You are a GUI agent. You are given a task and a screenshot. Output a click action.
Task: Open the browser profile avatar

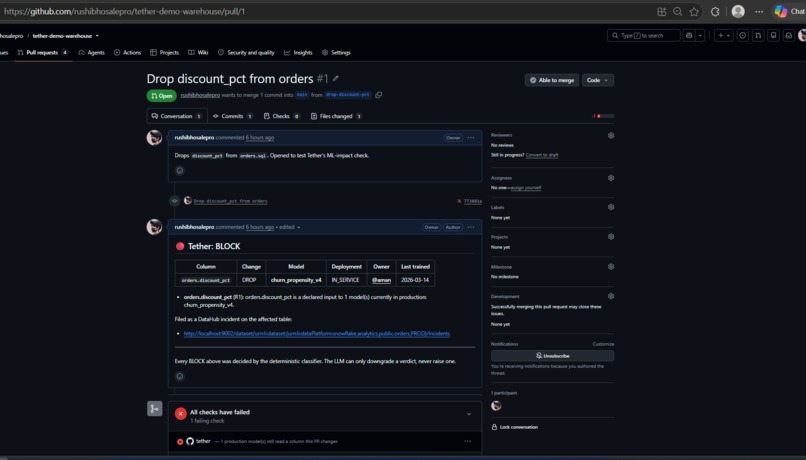738,11
